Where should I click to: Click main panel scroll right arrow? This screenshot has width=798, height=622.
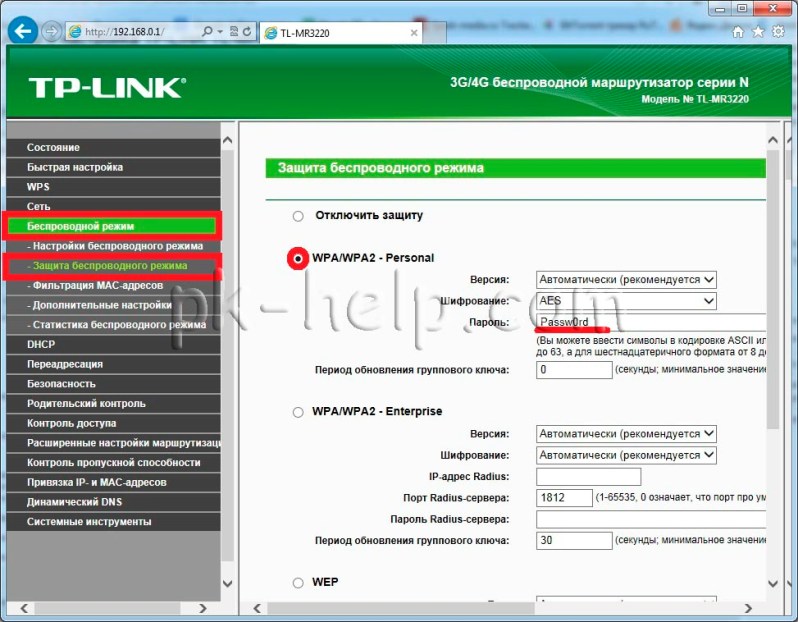748,608
